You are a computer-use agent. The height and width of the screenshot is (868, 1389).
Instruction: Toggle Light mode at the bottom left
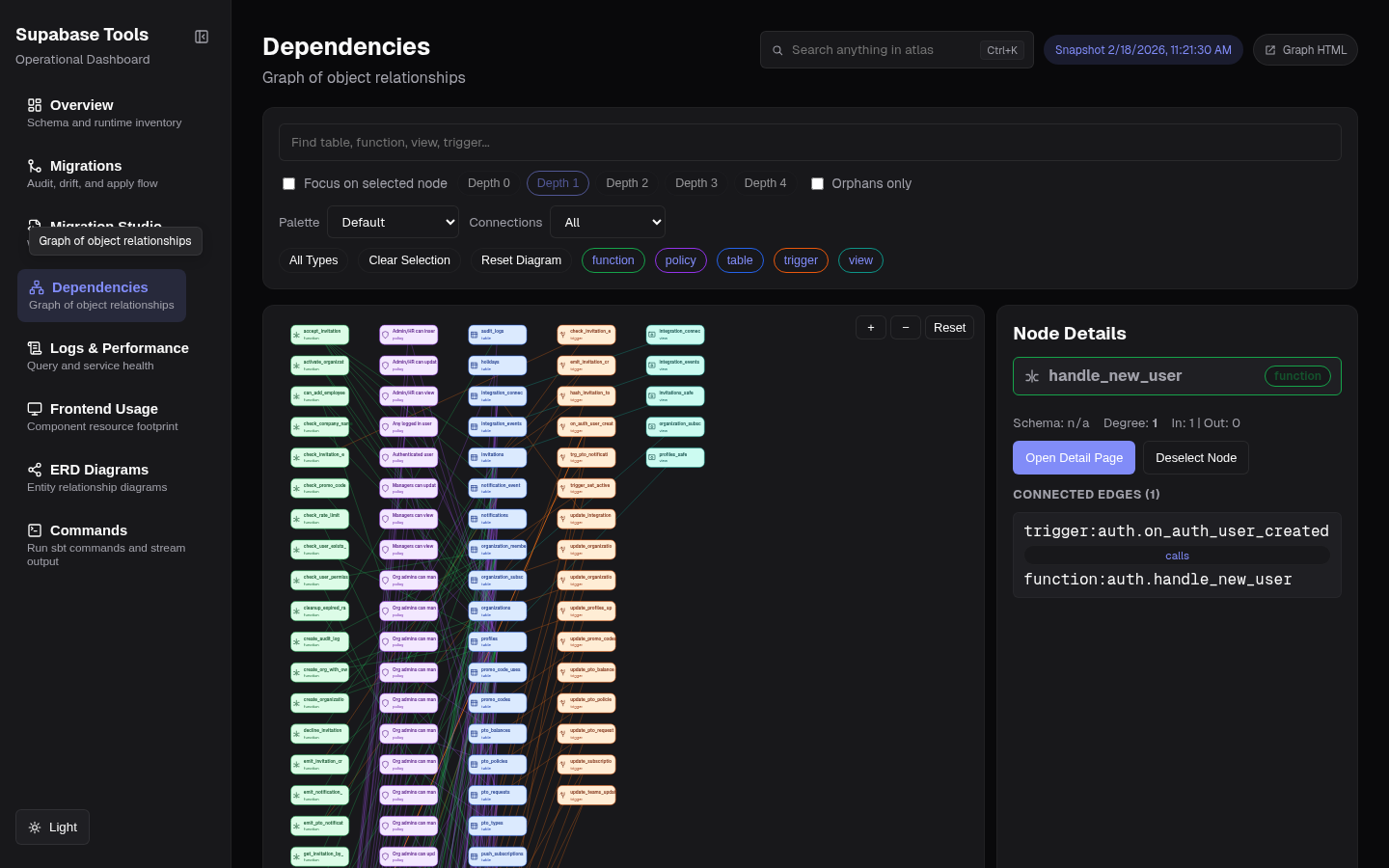[x=51, y=827]
